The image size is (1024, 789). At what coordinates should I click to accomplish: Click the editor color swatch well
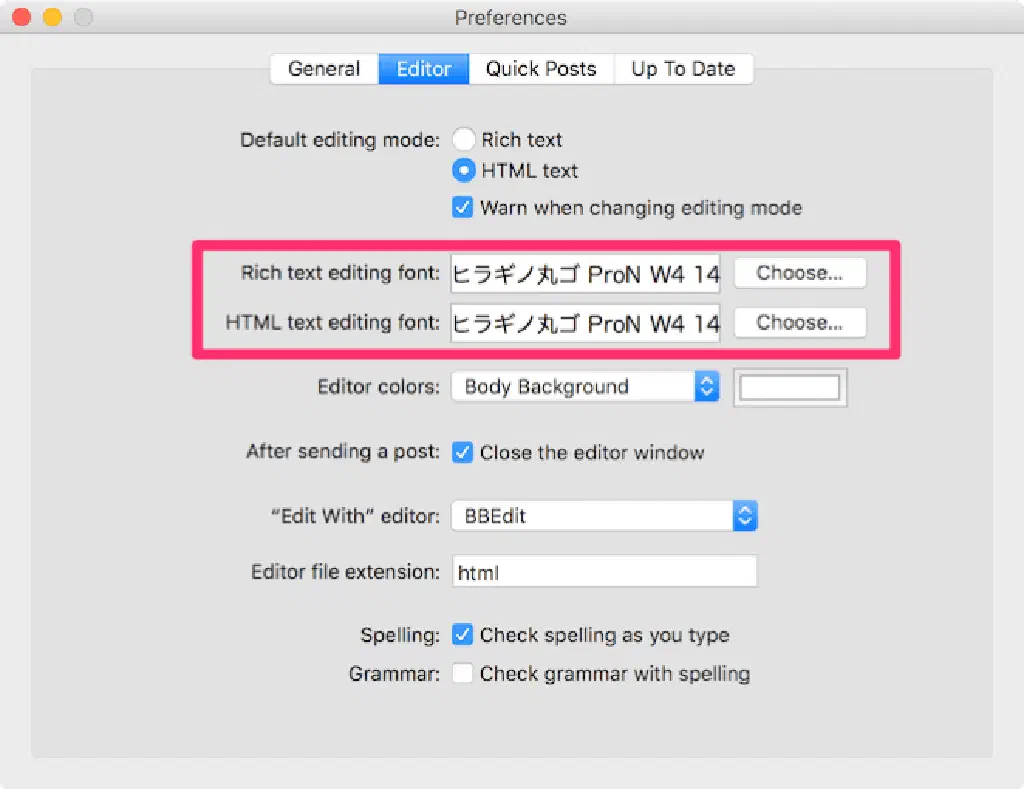point(790,387)
